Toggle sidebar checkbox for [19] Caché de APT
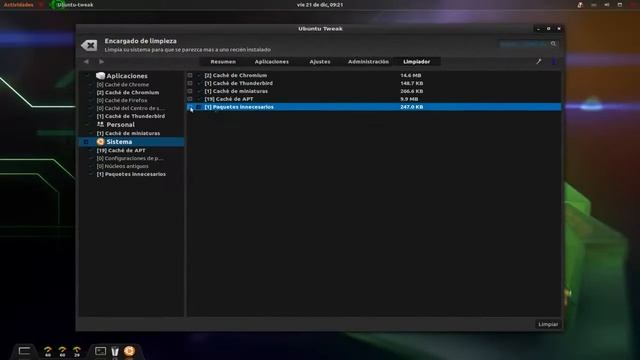This screenshot has height=360, width=640. click(91, 151)
